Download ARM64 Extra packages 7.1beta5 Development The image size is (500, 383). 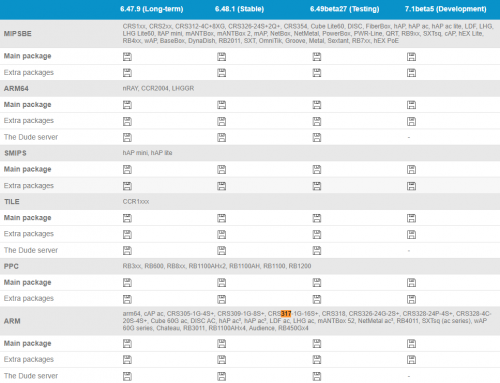(x=411, y=121)
